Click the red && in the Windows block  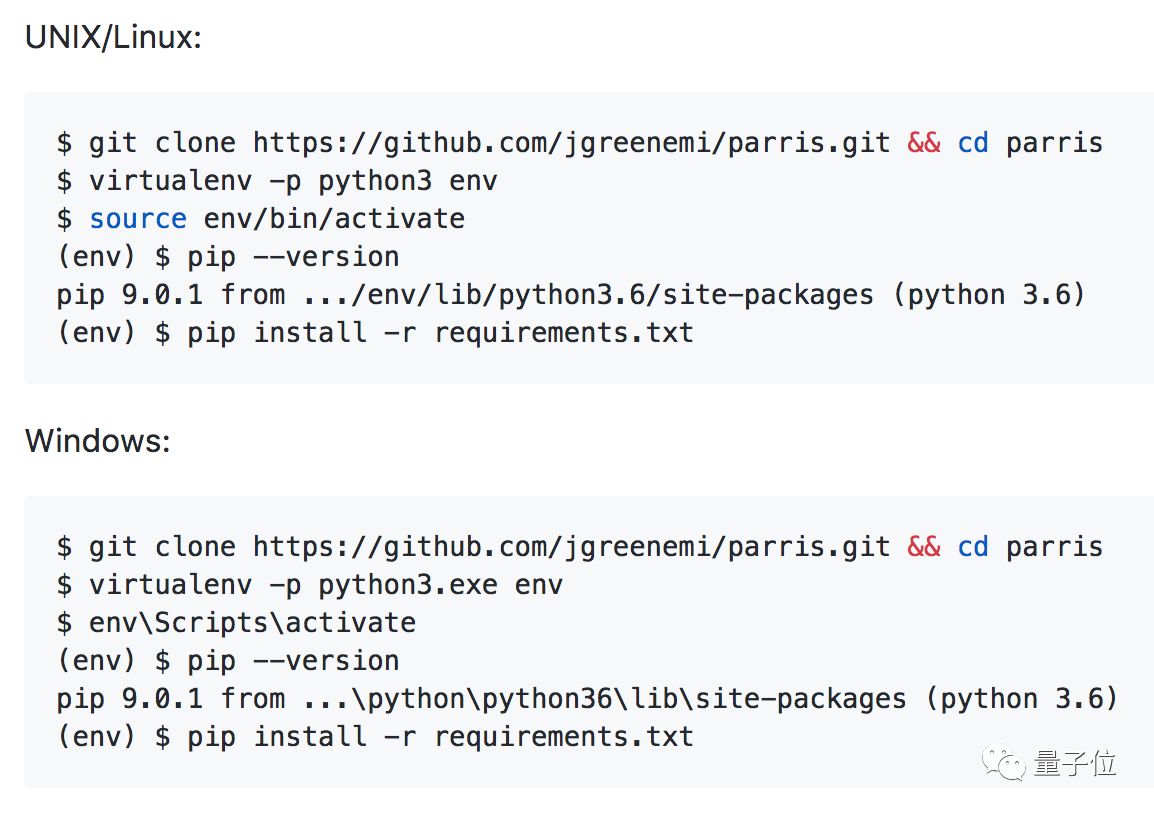pyautogui.click(x=924, y=547)
